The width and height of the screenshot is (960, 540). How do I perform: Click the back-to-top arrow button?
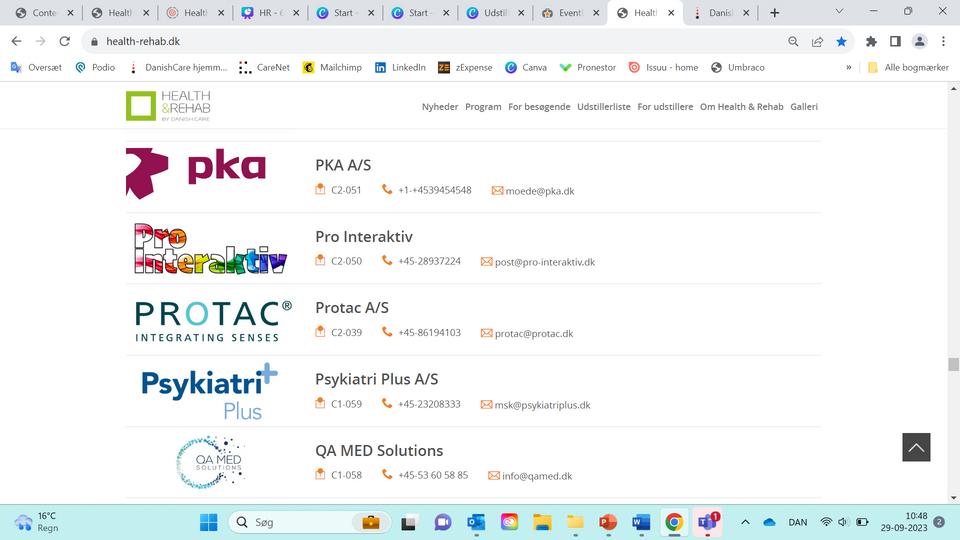(x=916, y=447)
